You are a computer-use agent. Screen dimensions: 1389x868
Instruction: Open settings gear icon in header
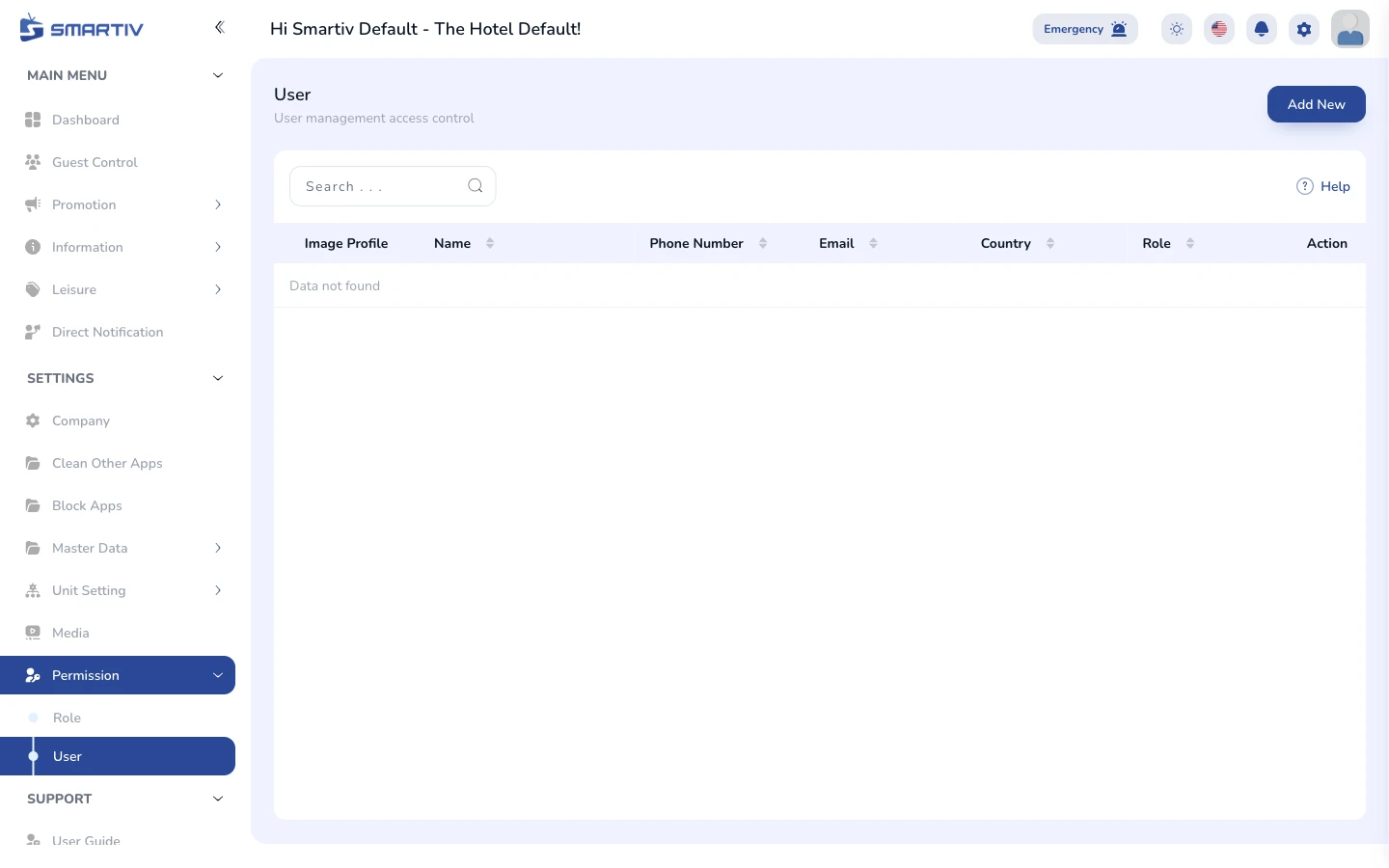coord(1304,29)
